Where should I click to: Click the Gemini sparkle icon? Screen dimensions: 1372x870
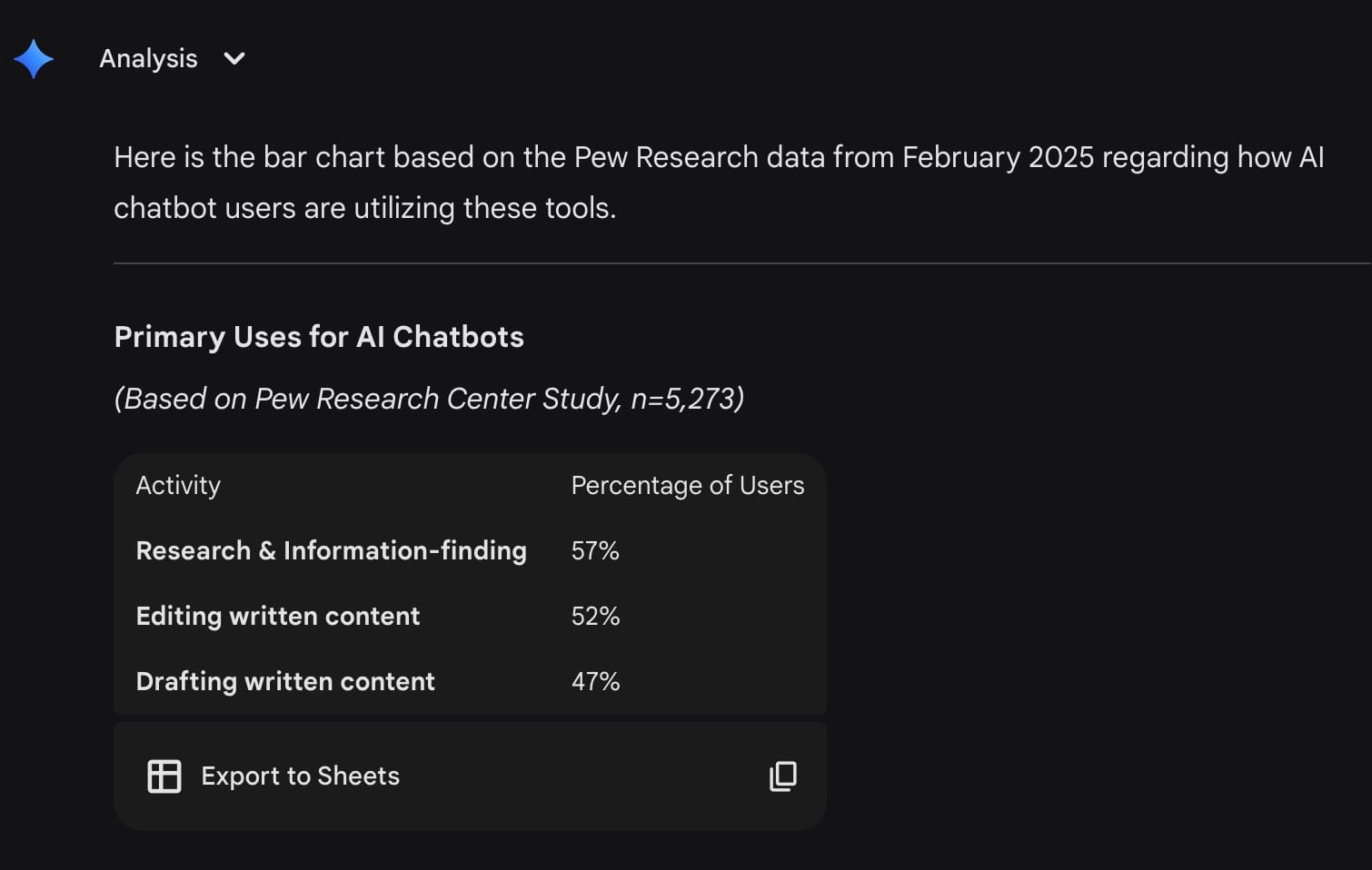pos(34,59)
